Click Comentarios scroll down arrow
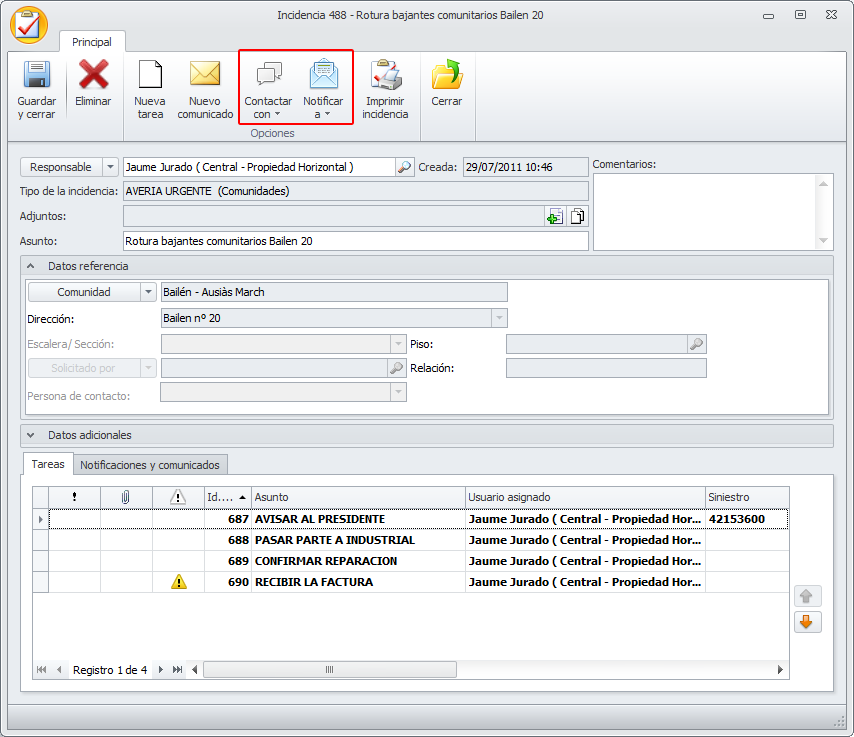 823,240
